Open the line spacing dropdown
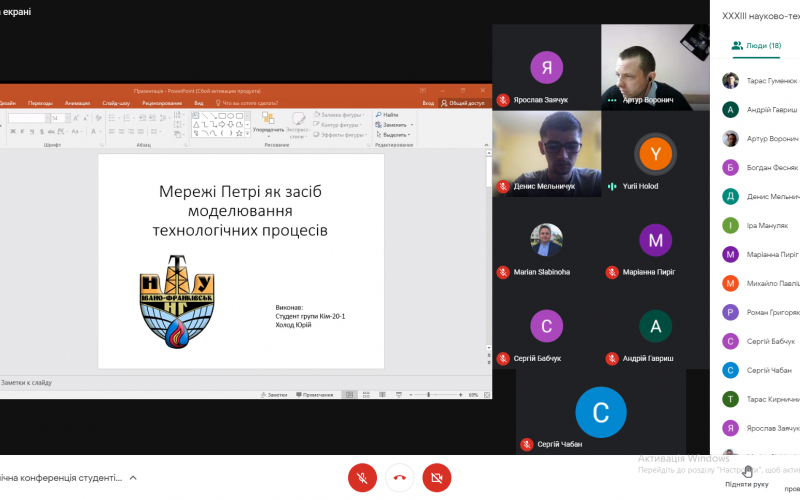The image size is (800, 500). pos(164,118)
